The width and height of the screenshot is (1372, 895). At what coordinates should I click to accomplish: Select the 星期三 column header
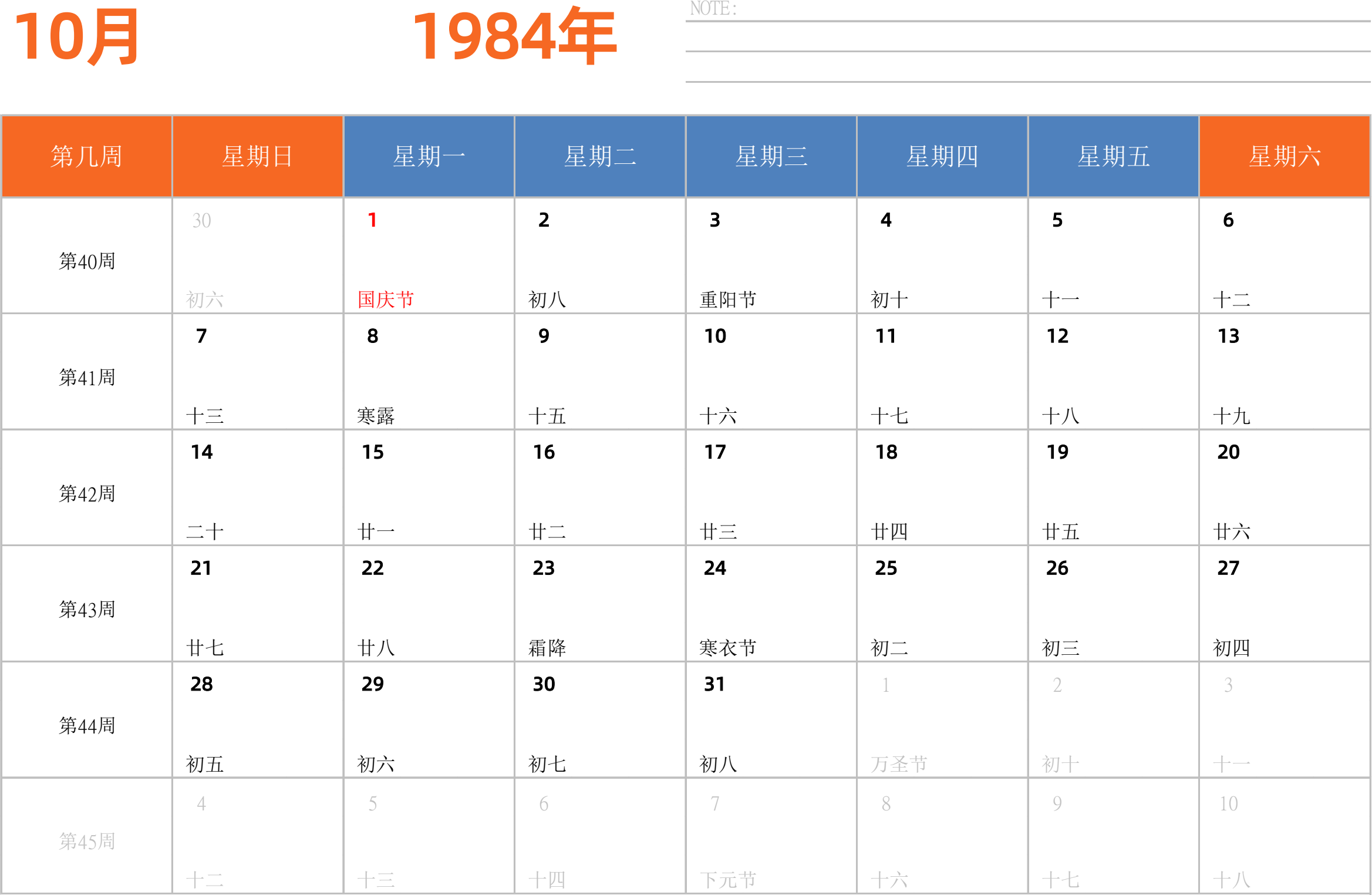click(771, 156)
